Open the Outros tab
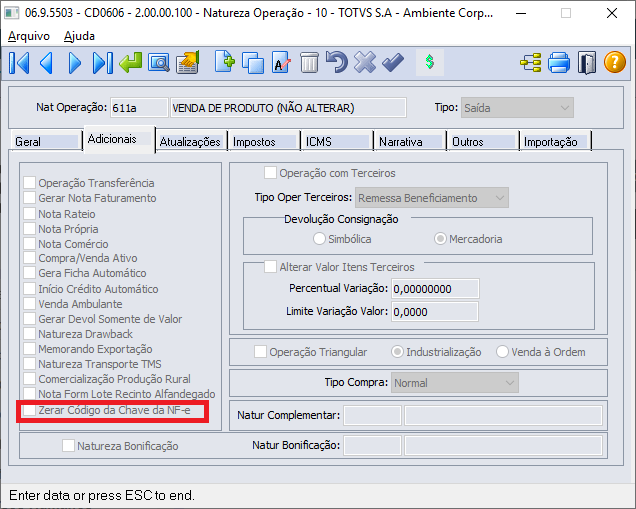Screen dimensions: 636x509 483,142
